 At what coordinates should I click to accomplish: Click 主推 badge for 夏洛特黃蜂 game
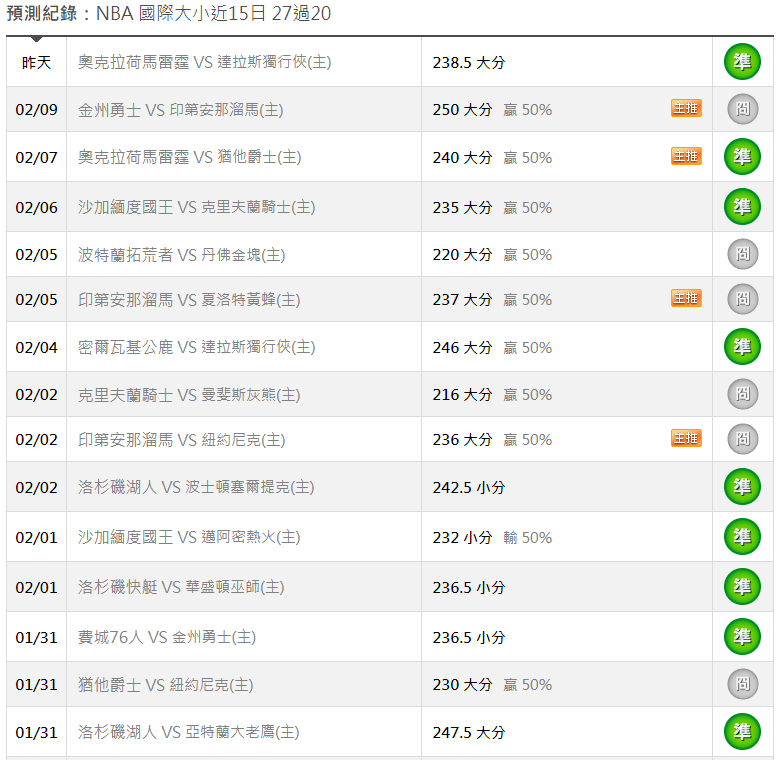tap(686, 298)
